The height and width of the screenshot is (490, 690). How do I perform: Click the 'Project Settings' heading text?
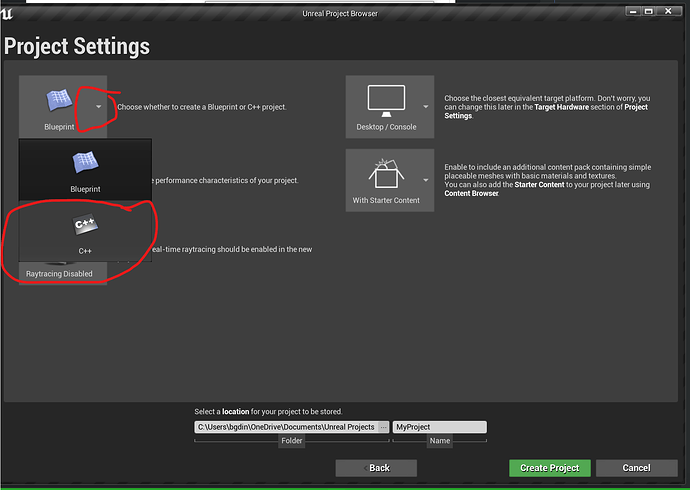click(x=77, y=46)
